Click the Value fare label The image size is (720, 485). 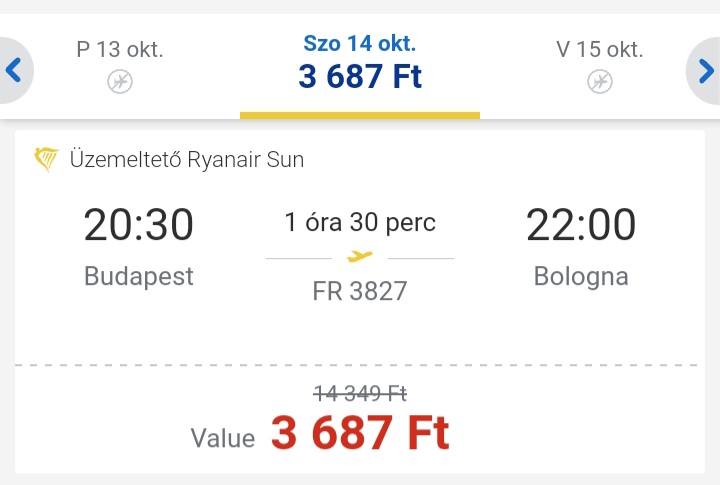pos(223,438)
